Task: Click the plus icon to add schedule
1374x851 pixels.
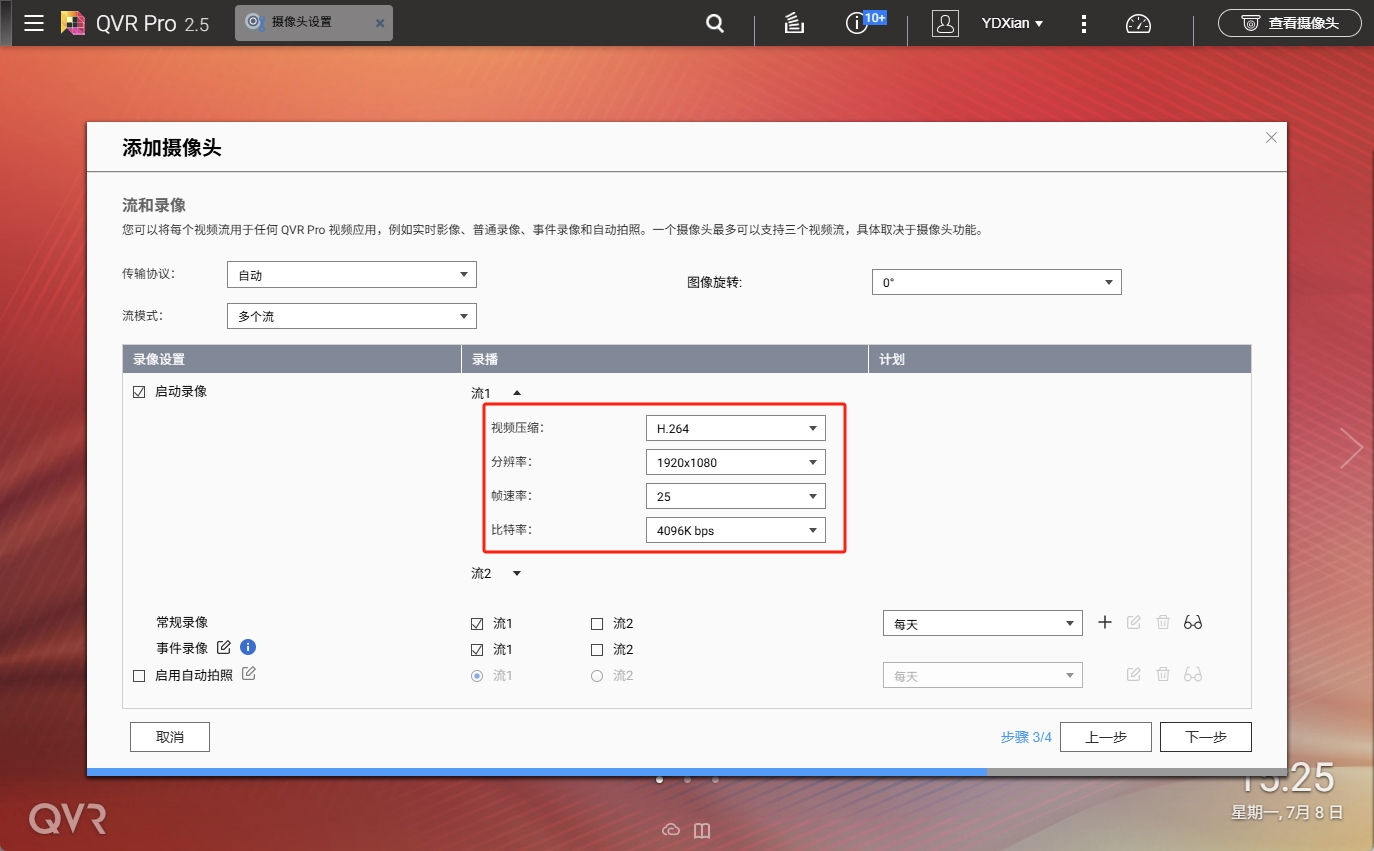Action: [x=1105, y=622]
